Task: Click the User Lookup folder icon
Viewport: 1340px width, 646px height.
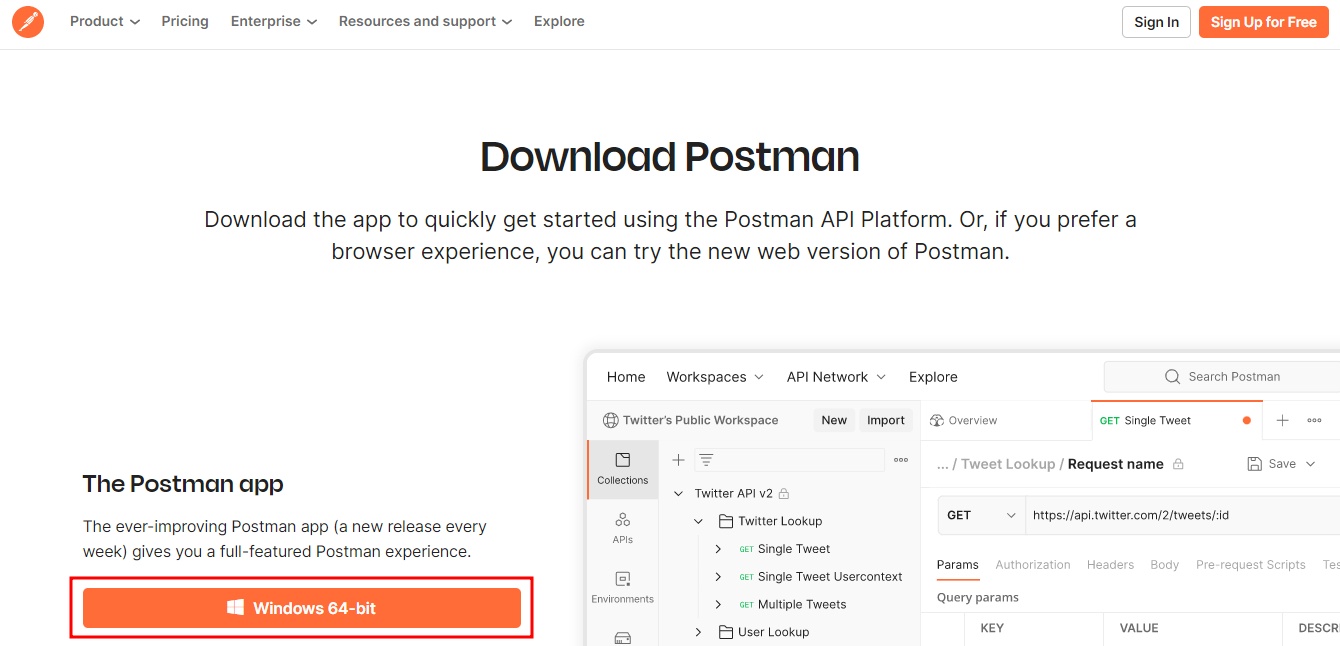Action: [x=726, y=632]
